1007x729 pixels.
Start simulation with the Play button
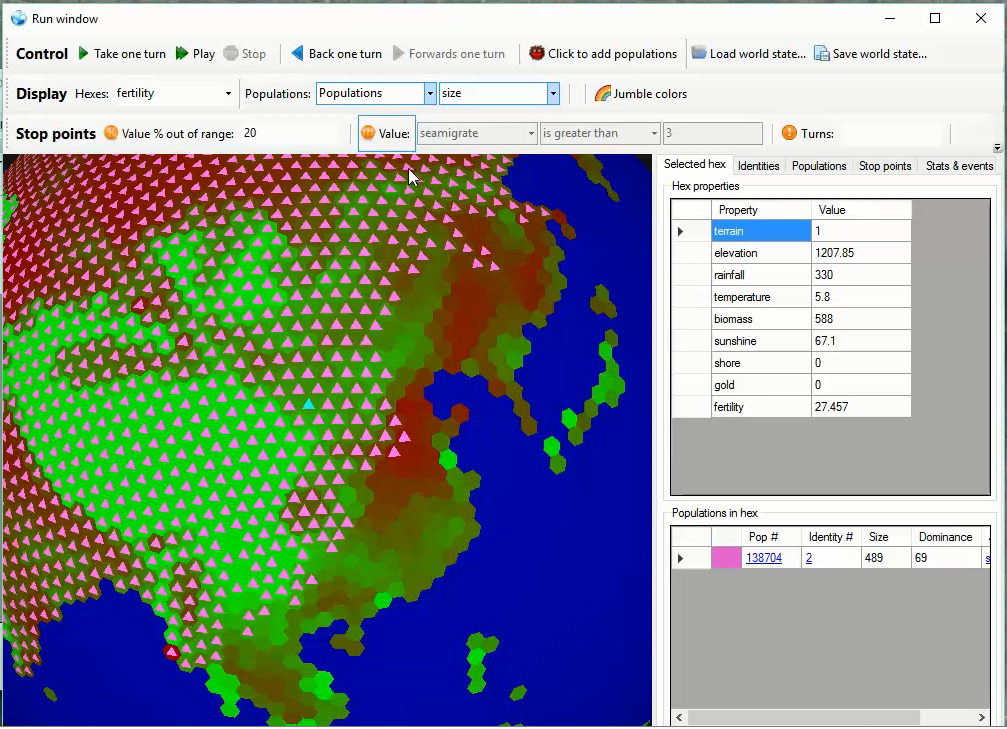(x=195, y=54)
